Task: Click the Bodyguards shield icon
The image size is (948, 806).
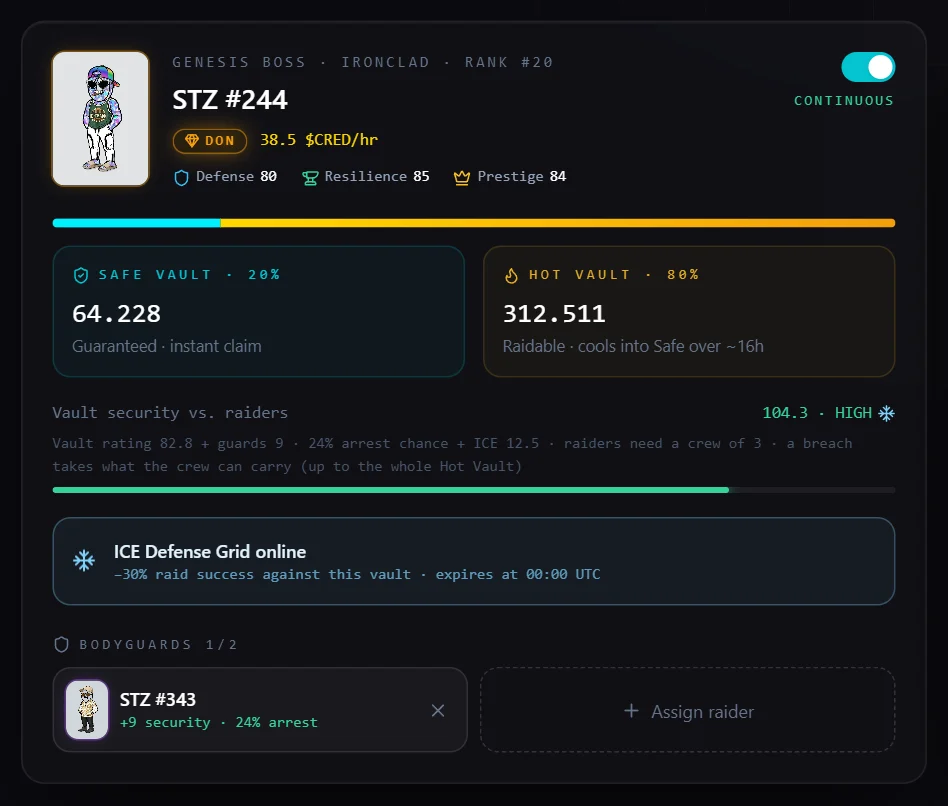Action: pos(61,645)
